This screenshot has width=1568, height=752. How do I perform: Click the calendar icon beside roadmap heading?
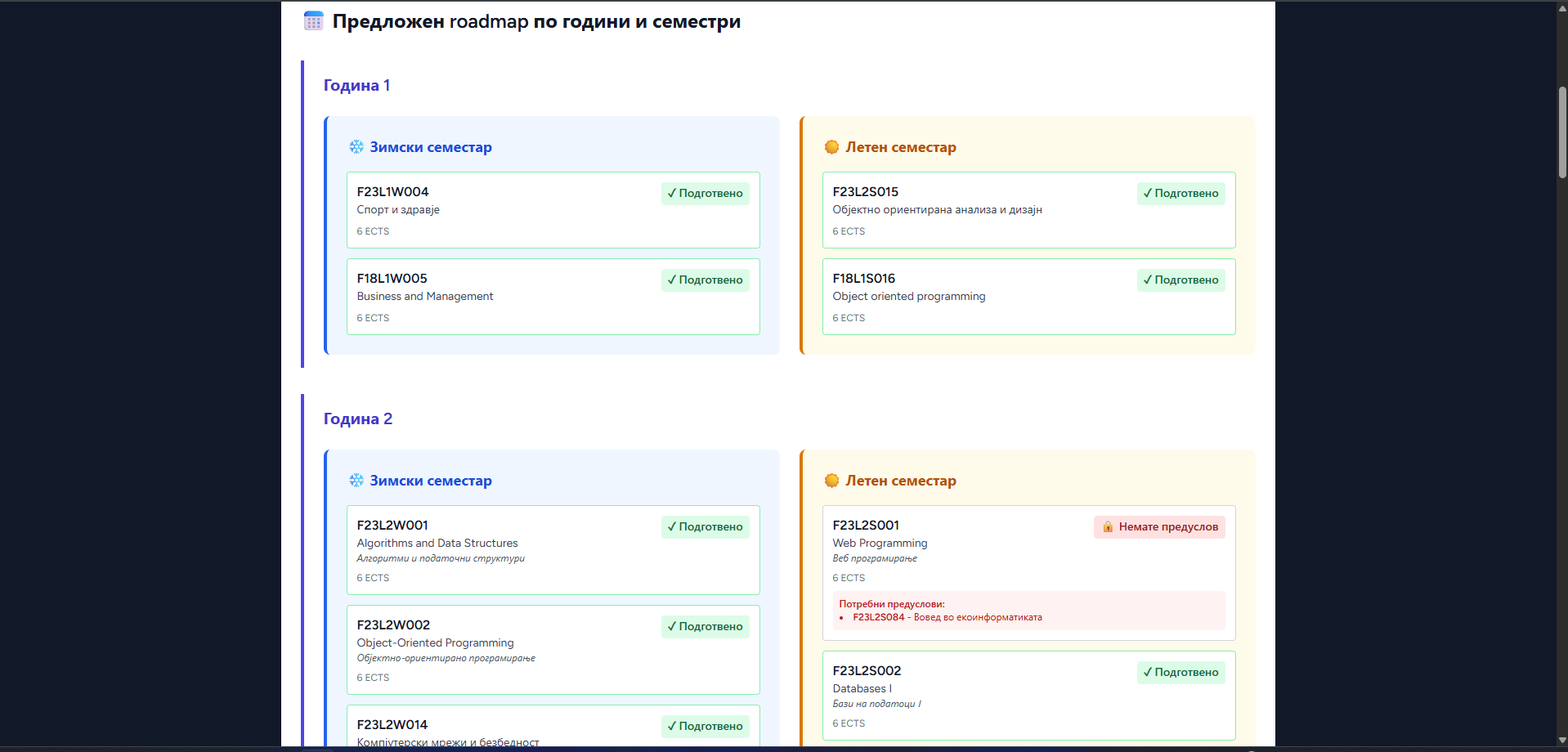pyautogui.click(x=314, y=21)
